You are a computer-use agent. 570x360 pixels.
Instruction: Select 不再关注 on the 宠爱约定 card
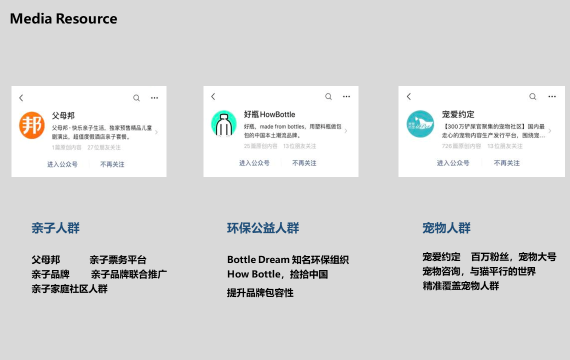507,163
